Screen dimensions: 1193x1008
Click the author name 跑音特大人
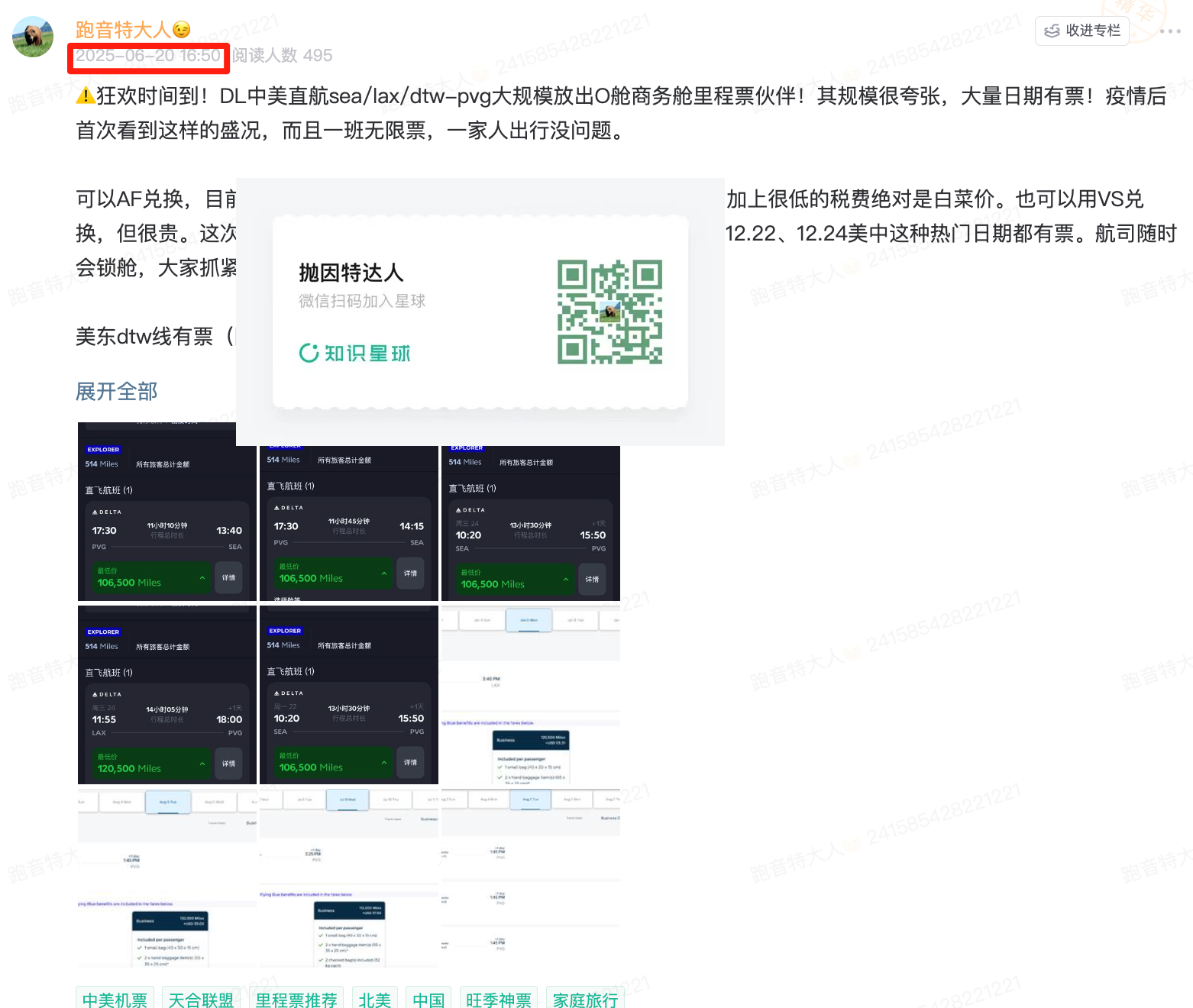pos(123,30)
